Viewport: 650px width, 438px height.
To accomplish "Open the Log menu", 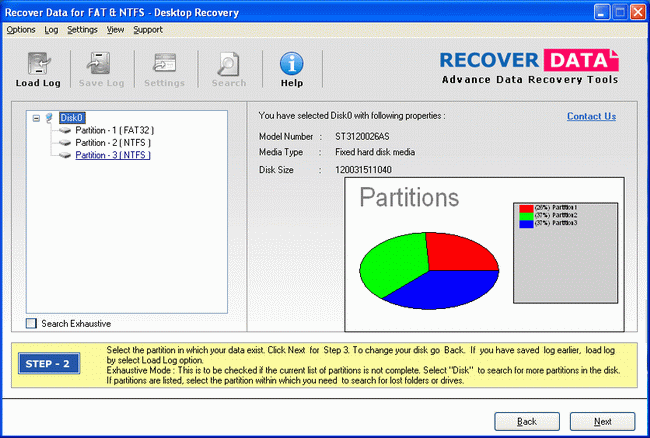I will click(51, 30).
